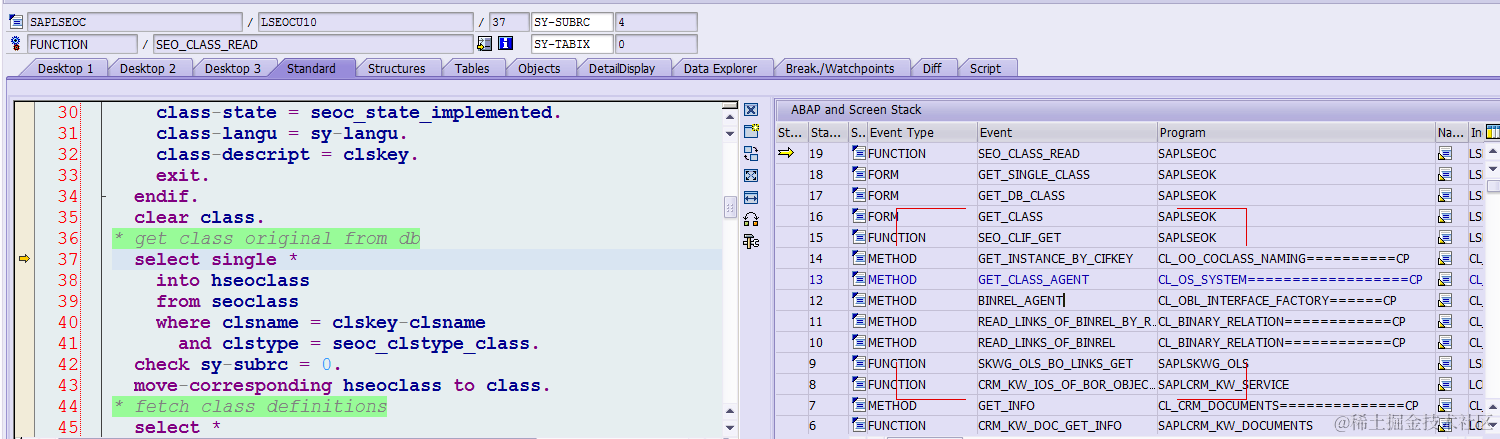Click navigation icon in SKWG_OLS_BO_LINKS_GET row
This screenshot has height=439, width=1500.
(1445, 363)
